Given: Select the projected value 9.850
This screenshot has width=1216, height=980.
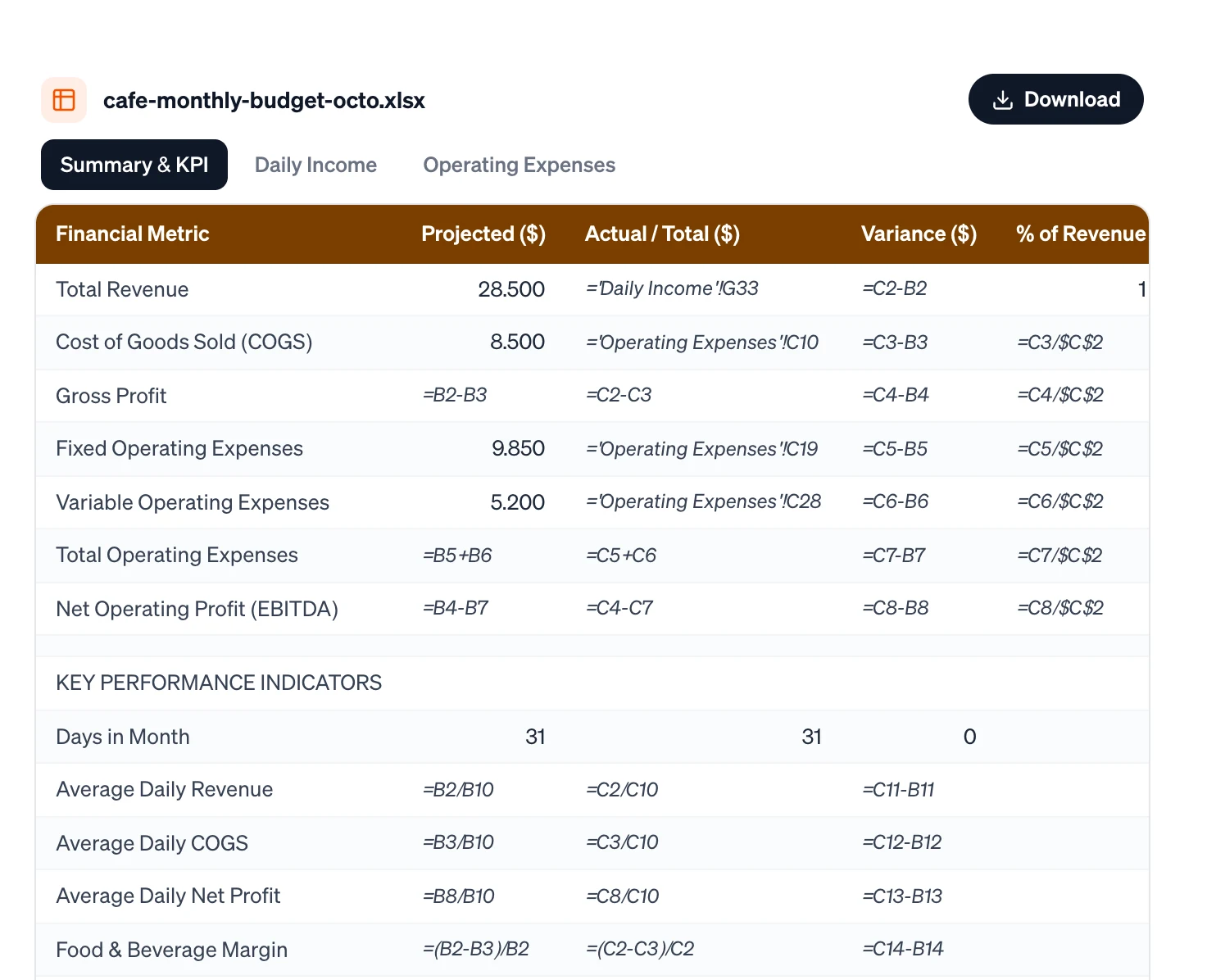Looking at the screenshot, I should tap(518, 448).
